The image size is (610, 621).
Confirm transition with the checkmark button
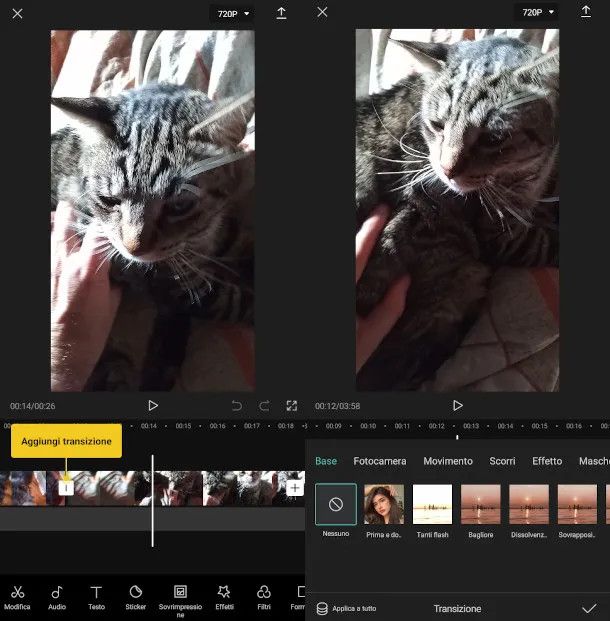[589, 608]
